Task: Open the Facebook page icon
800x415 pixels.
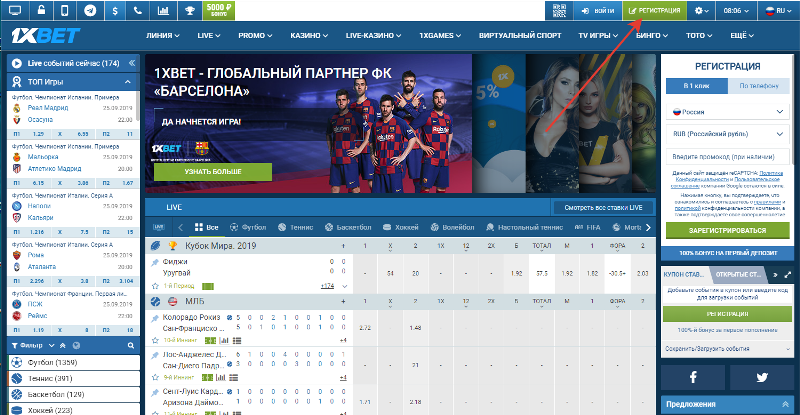Action: pos(691,377)
